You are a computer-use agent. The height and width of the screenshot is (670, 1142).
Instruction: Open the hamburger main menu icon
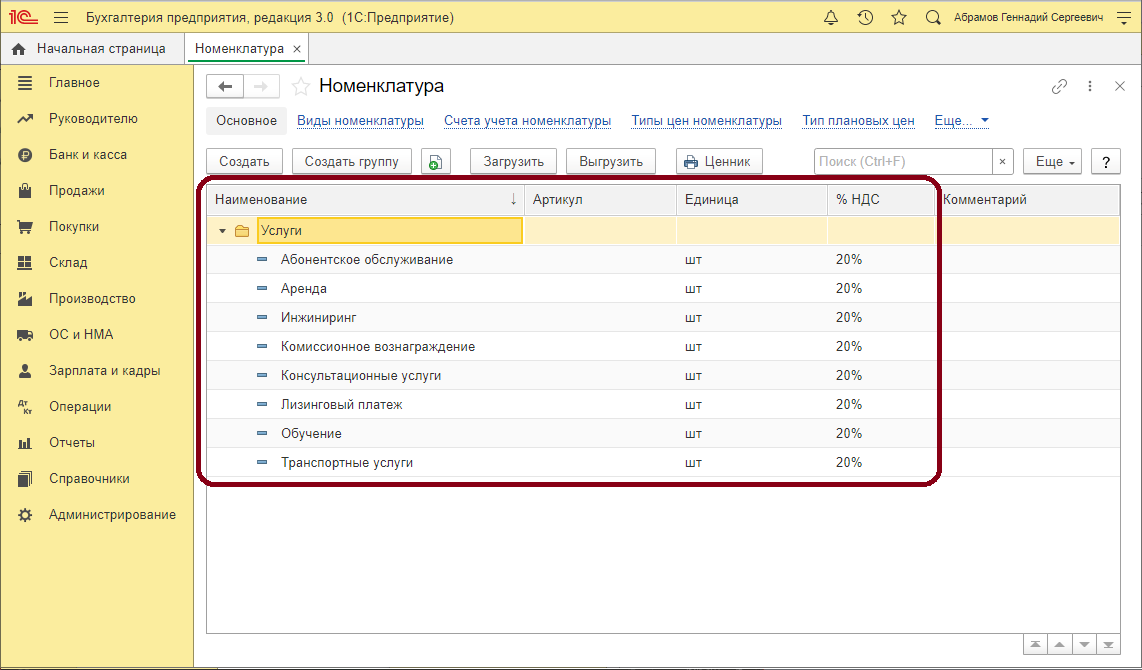click(x=61, y=18)
